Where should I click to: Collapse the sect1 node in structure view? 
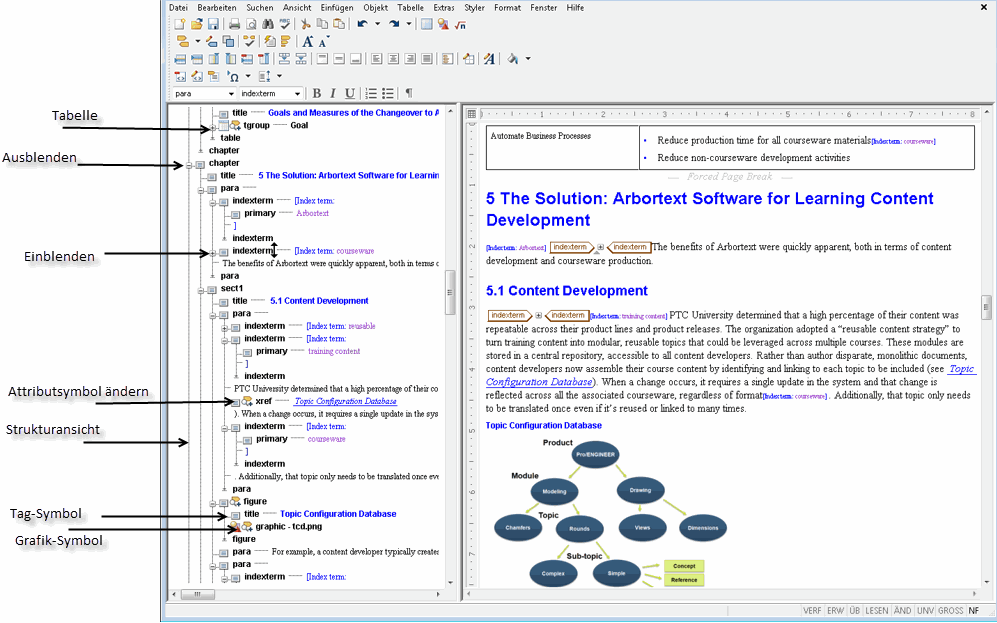point(201,291)
